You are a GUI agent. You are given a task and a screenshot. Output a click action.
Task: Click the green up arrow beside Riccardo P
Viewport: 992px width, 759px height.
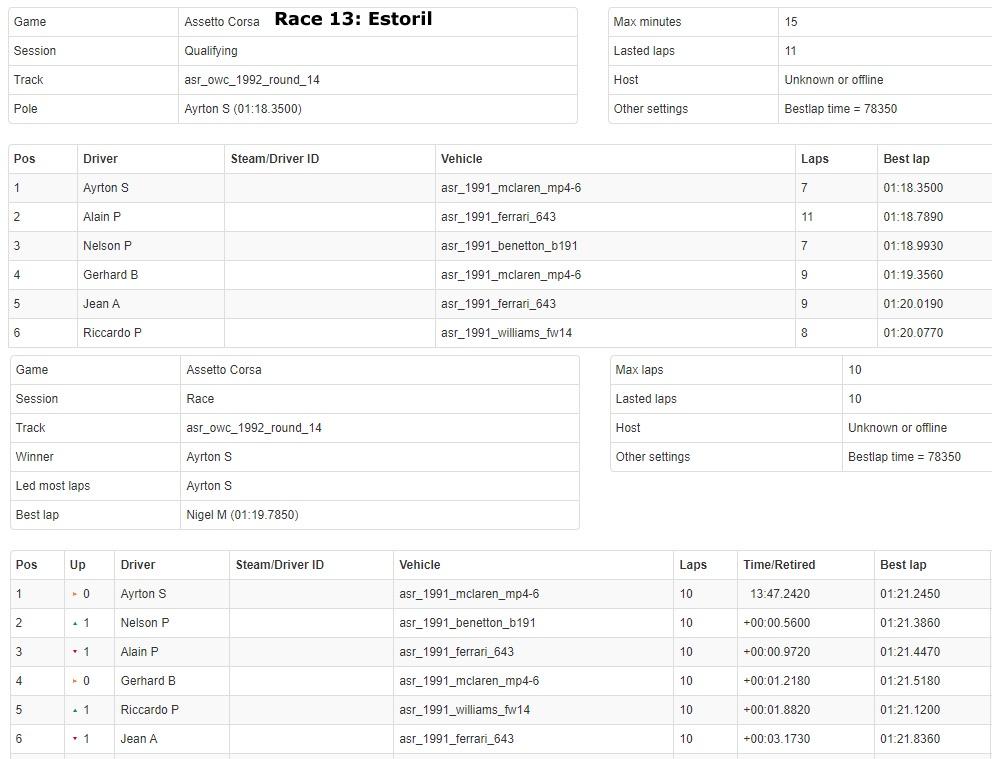75,710
